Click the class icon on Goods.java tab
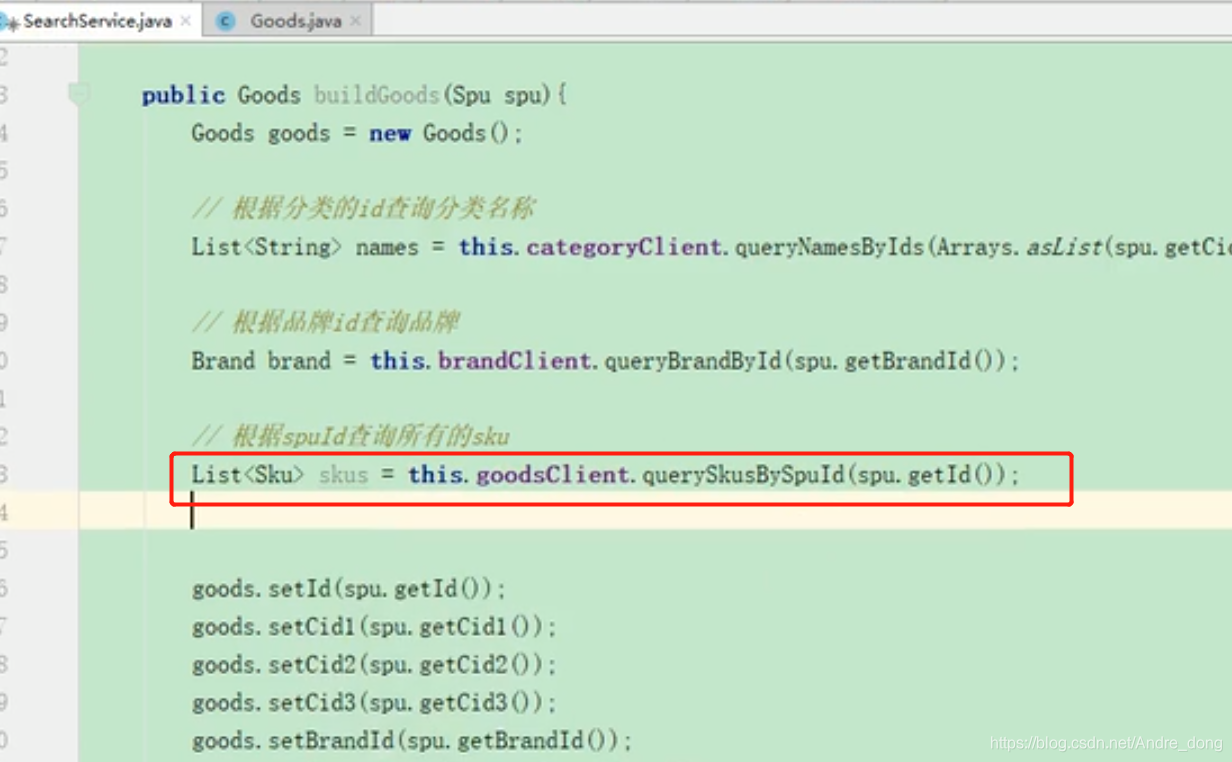Image resolution: width=1232 pixels, height=762 pixels. pos(225,20)
